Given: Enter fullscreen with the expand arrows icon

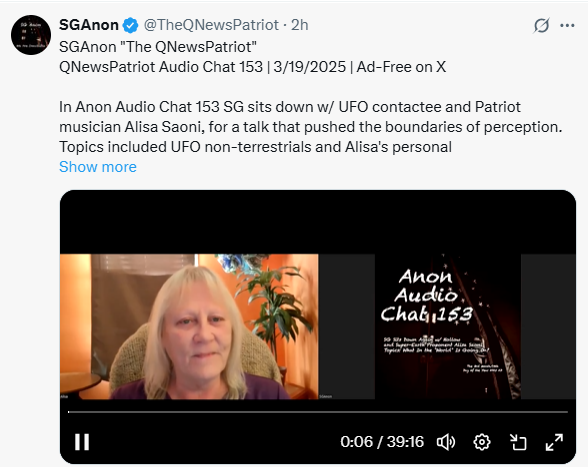Looking at the screenshot, I should tap(554, 442).
